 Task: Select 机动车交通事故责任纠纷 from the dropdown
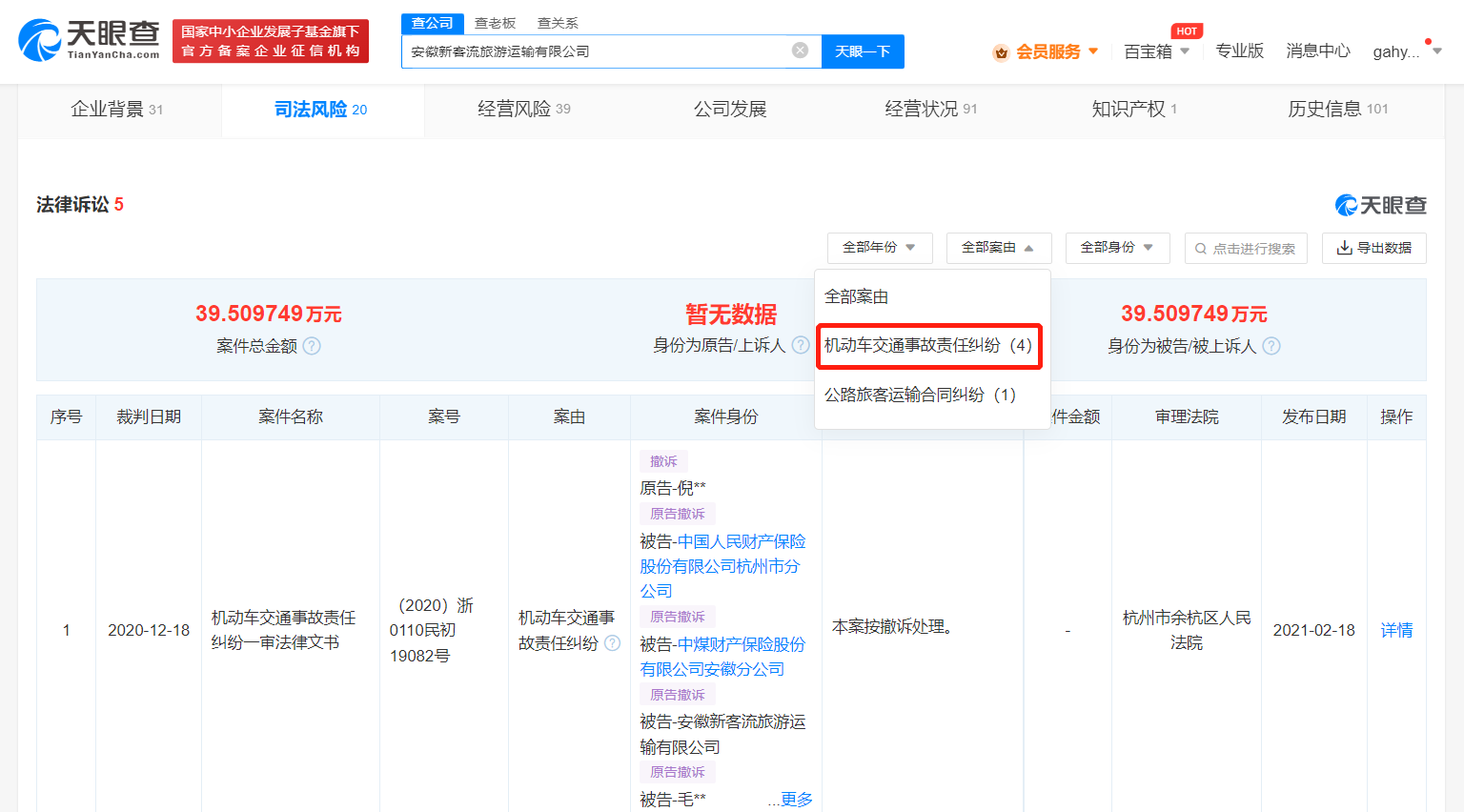(929, 347)
